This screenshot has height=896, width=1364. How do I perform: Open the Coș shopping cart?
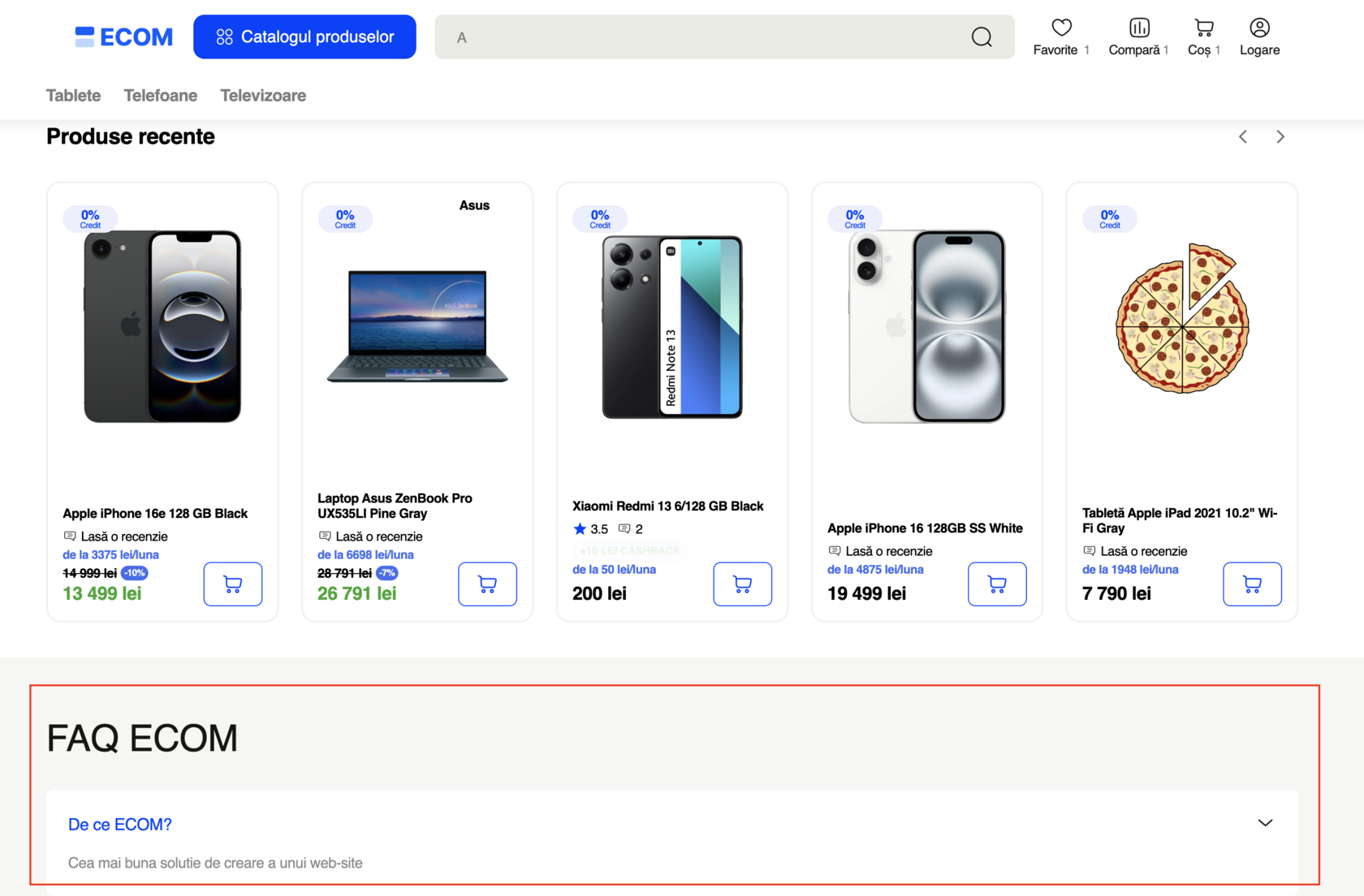pyautogui.click(x=1204, y=28)
